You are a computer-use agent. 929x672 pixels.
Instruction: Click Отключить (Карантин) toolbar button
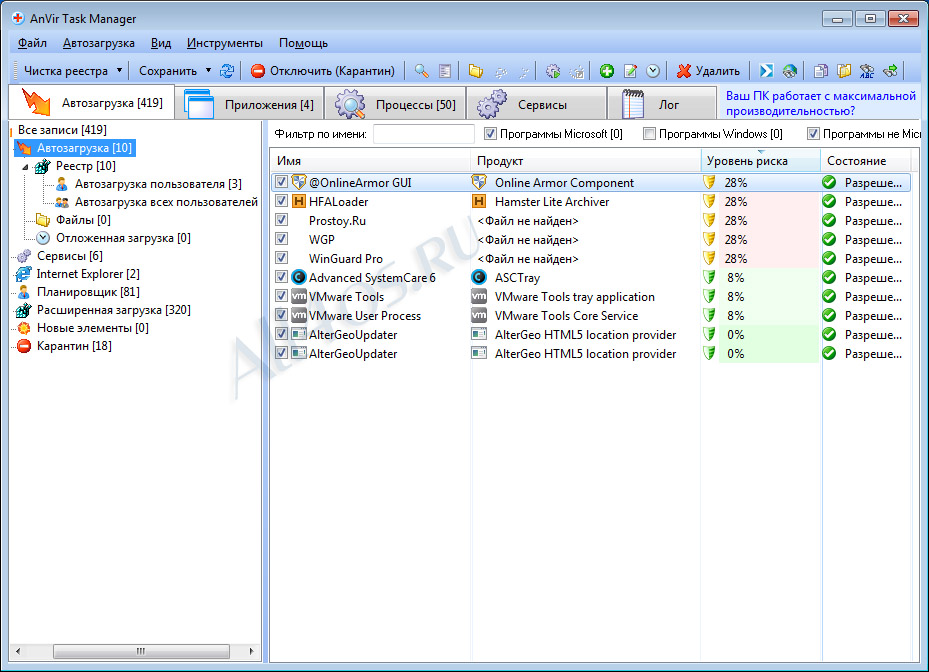322,71
